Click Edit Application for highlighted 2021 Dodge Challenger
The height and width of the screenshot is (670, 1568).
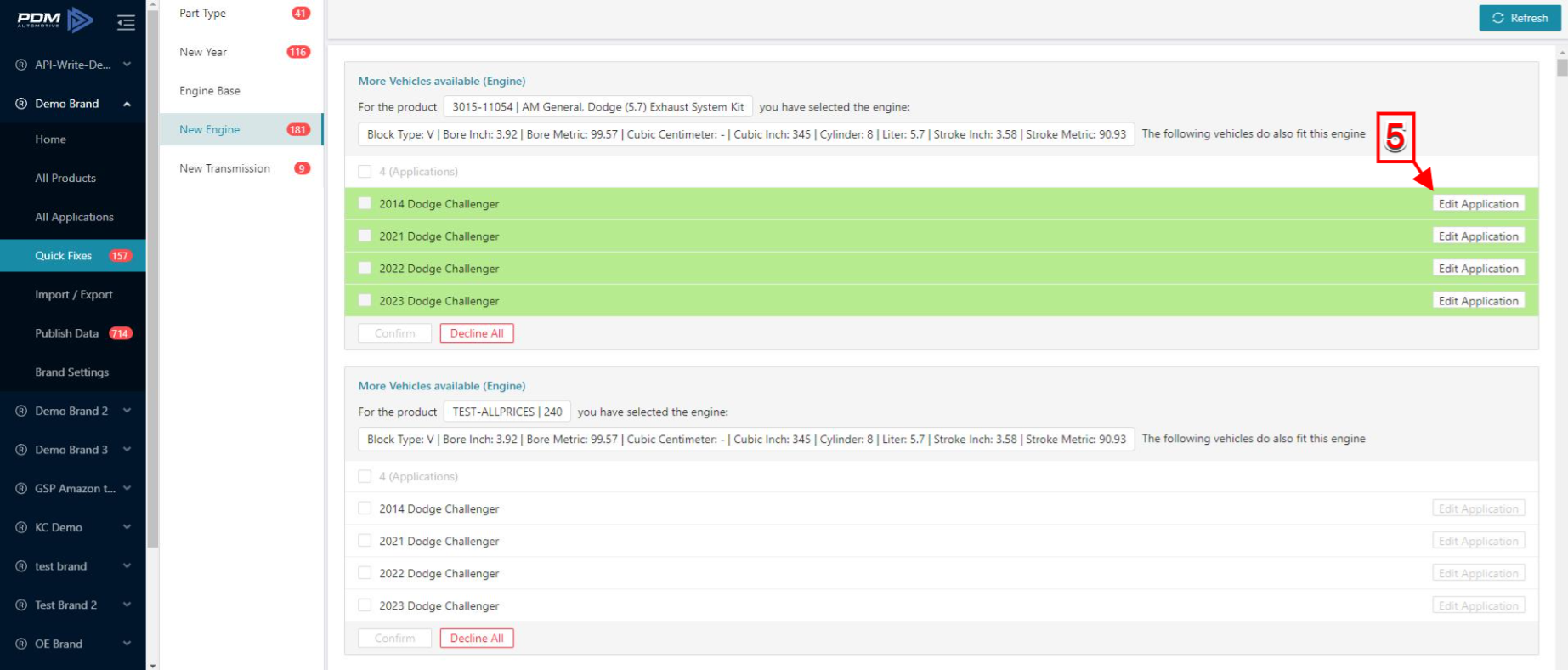click(1478, 236)
